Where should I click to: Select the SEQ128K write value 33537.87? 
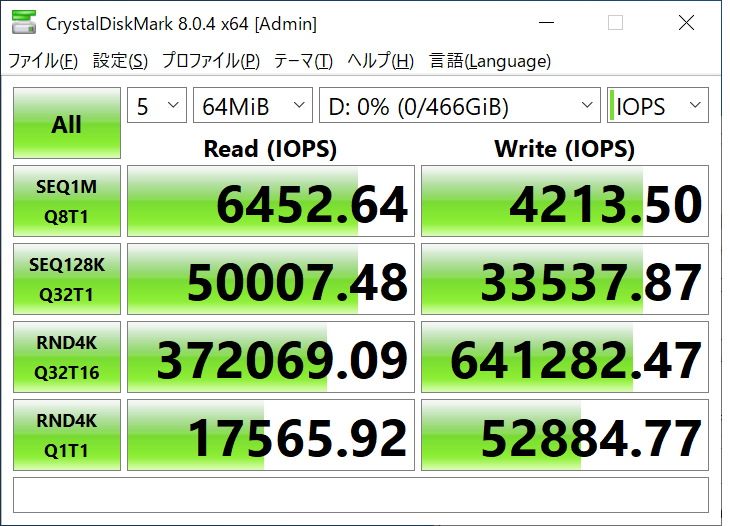565,279
